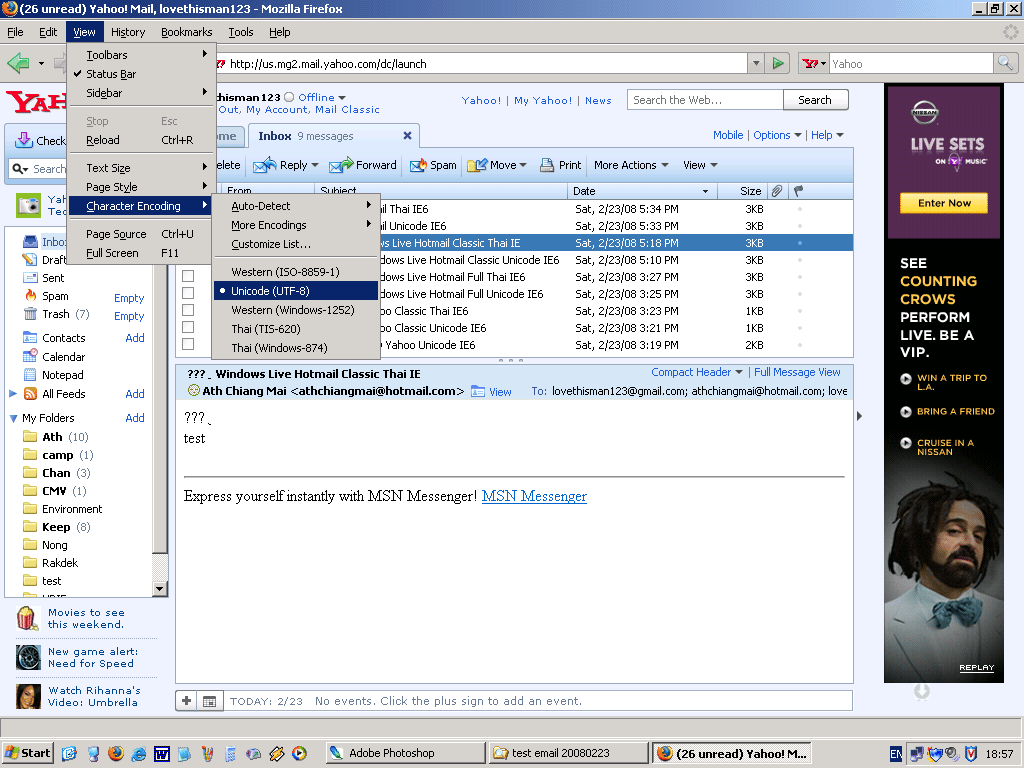Open the Tools menu in Firefox
Image resolution: width=1024 pixels, height=768 pixels.
[240, 32]
